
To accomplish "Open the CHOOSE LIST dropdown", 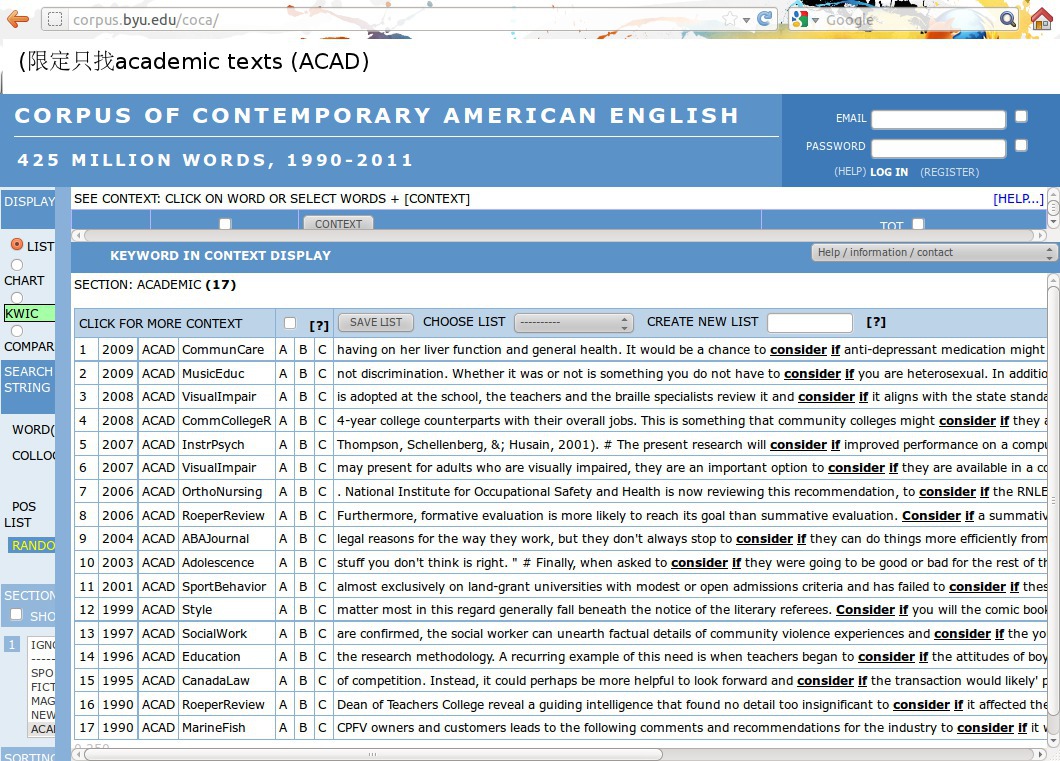I will [x=573, y=322].
